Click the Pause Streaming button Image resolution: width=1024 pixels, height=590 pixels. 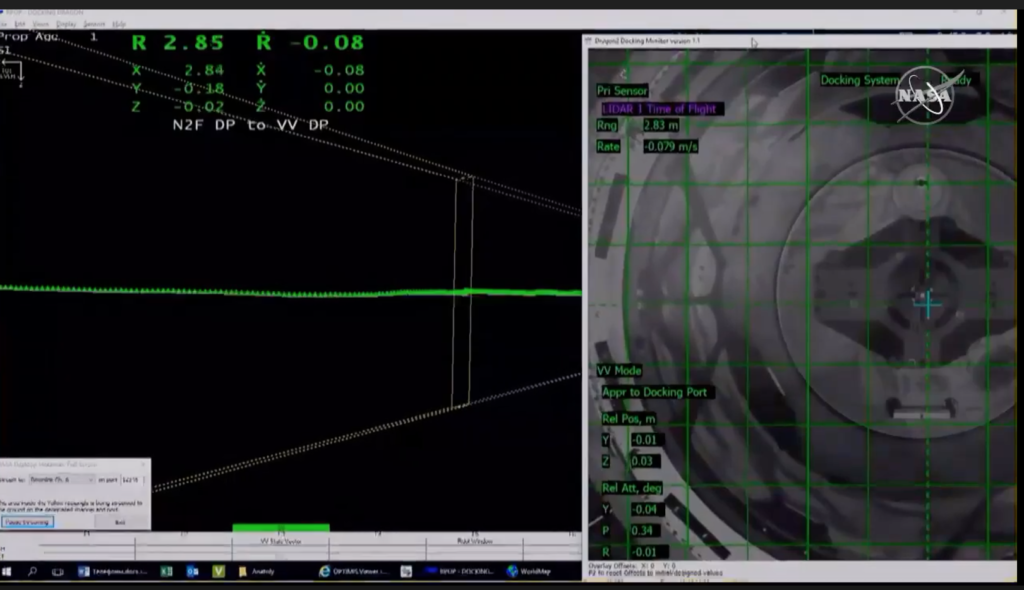(x=27, y=522)
